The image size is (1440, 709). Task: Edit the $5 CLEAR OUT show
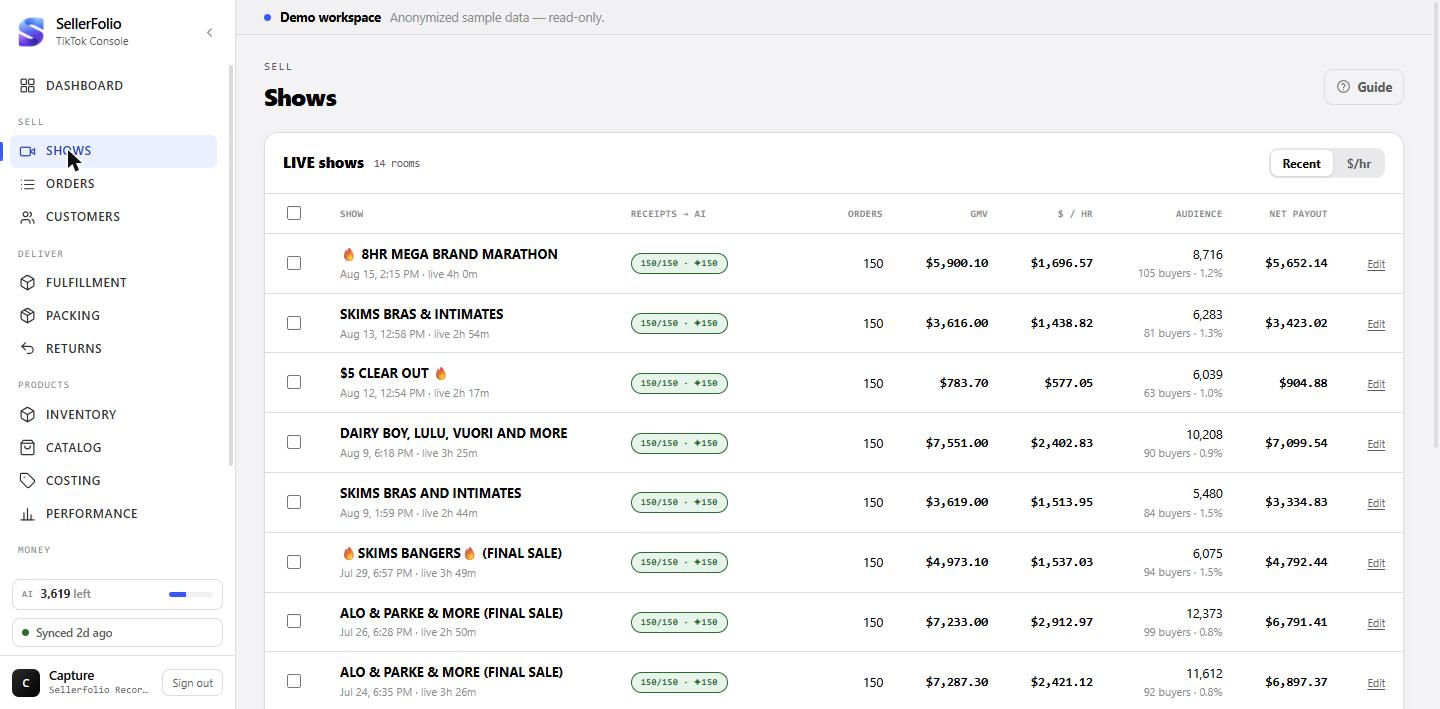pyautogui.click(x=1376, y=384)
